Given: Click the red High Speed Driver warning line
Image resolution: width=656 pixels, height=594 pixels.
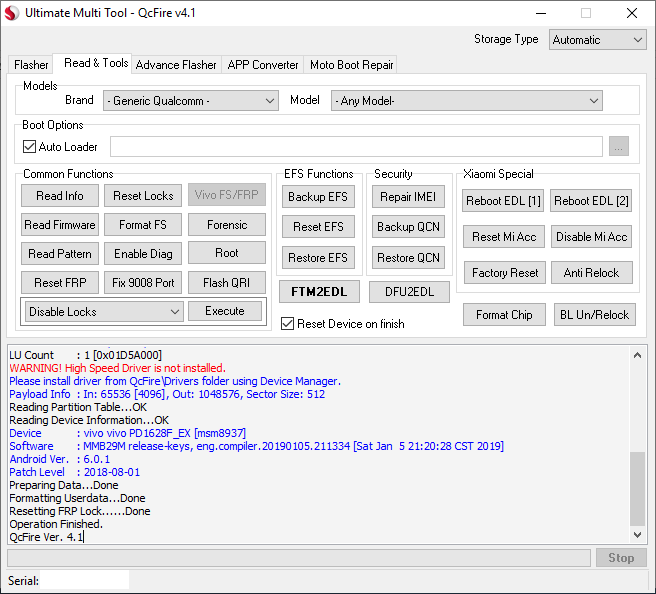Looking at the screenshot, I should [118, 368].
